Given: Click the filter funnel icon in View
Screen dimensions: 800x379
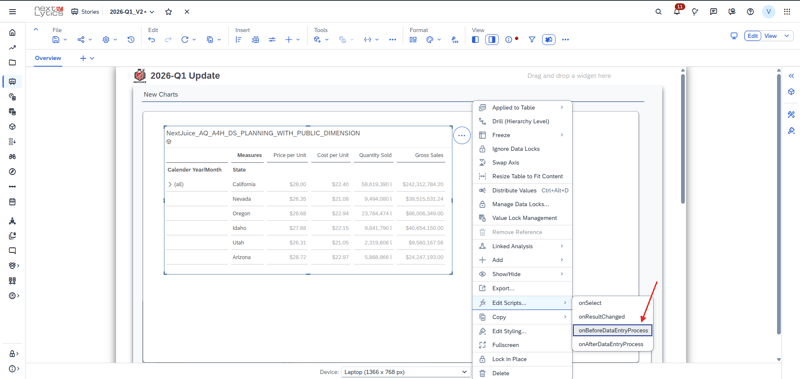Looking at the screenshot, I should [x=532, y=39].
